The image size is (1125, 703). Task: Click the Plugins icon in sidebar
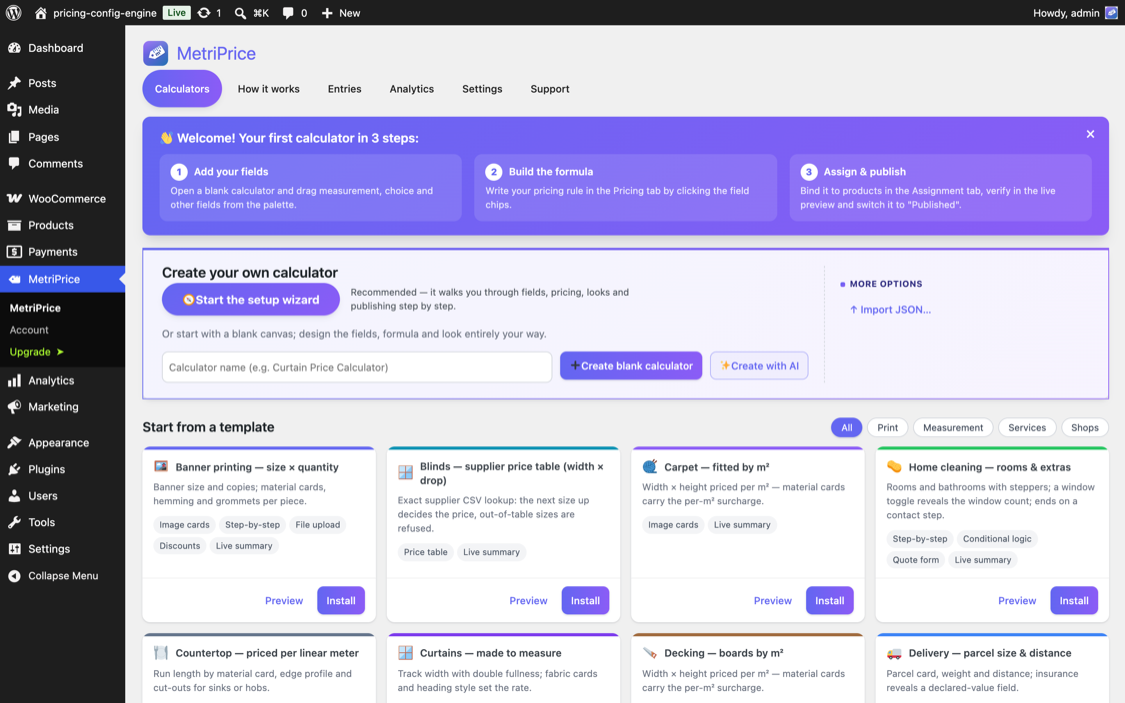(14, 469)
